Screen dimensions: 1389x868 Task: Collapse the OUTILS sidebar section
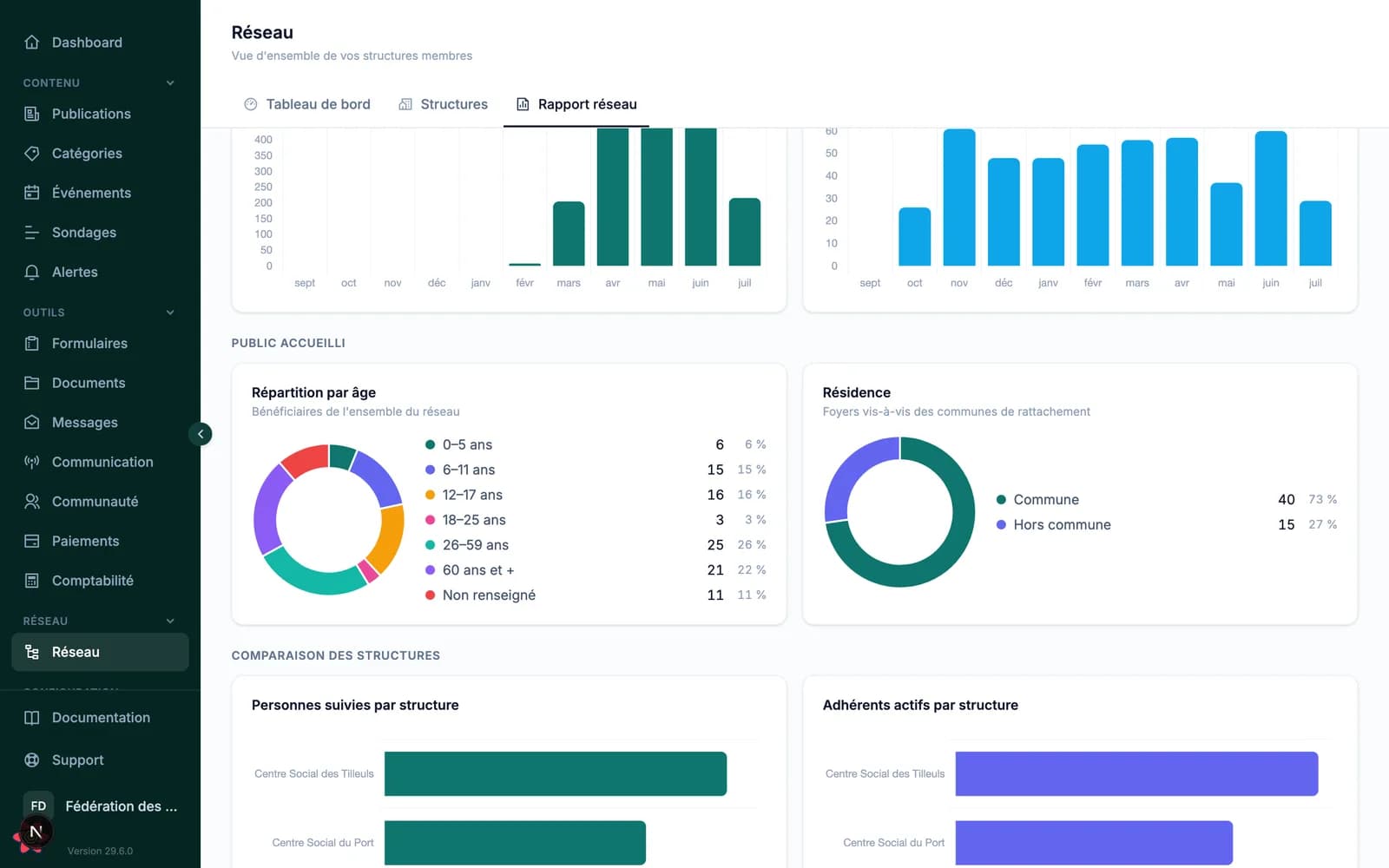170,312
